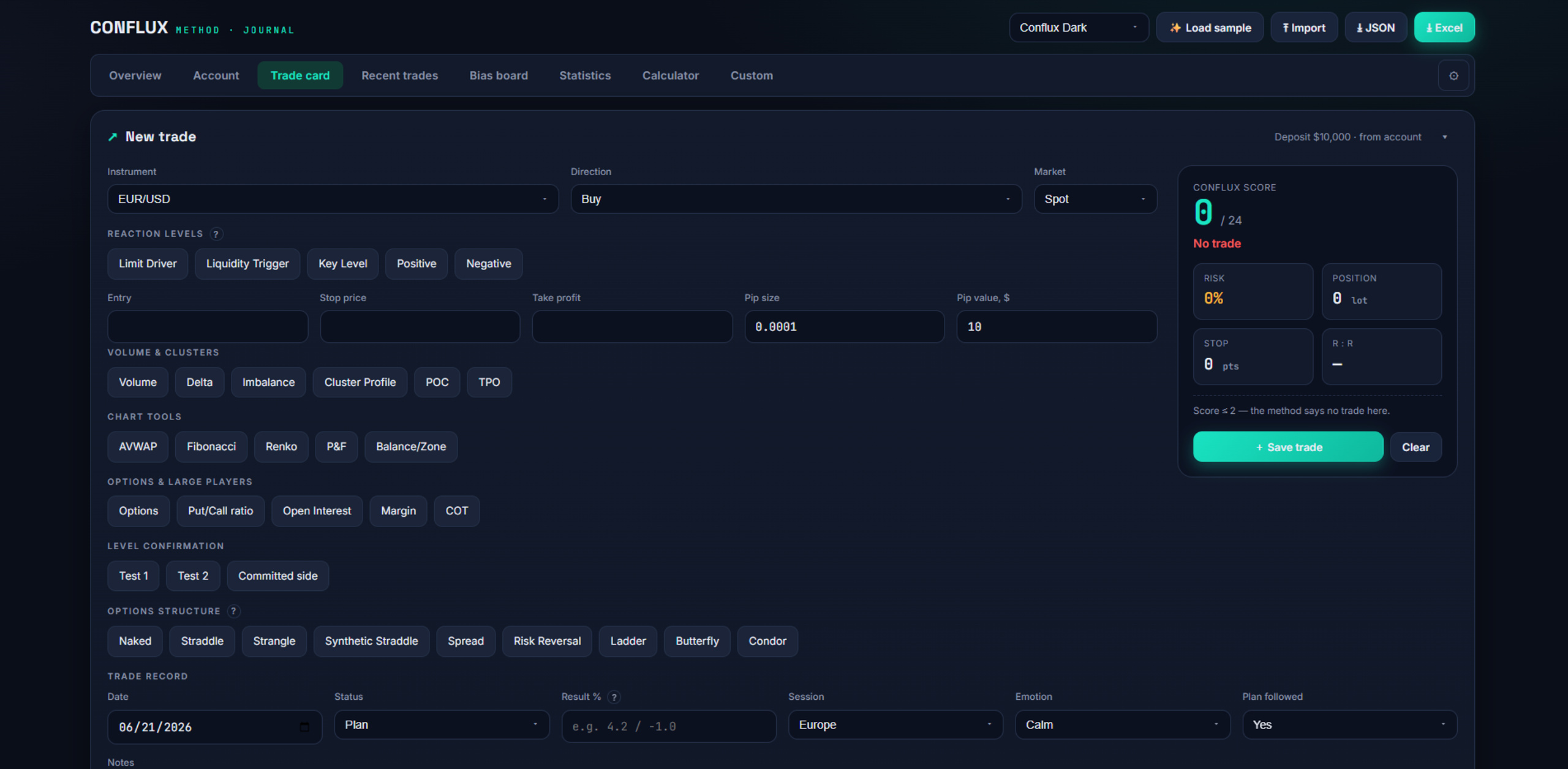Export journal to Excel
This screenshot has width=1568, height=769.
[1444, 28]
